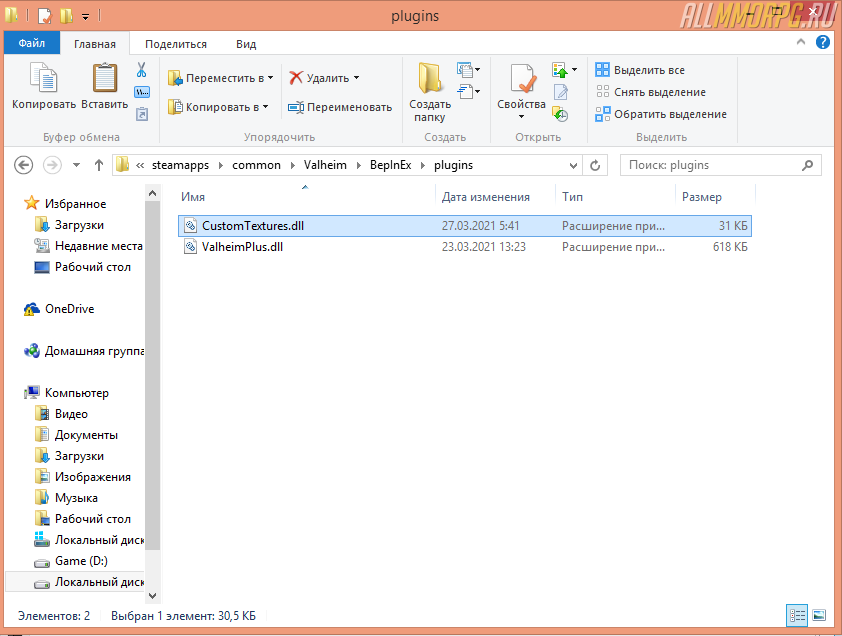Click the Rename icon
Image resolution: width=842 pixels, height=636 pixels.
(296, 107)
